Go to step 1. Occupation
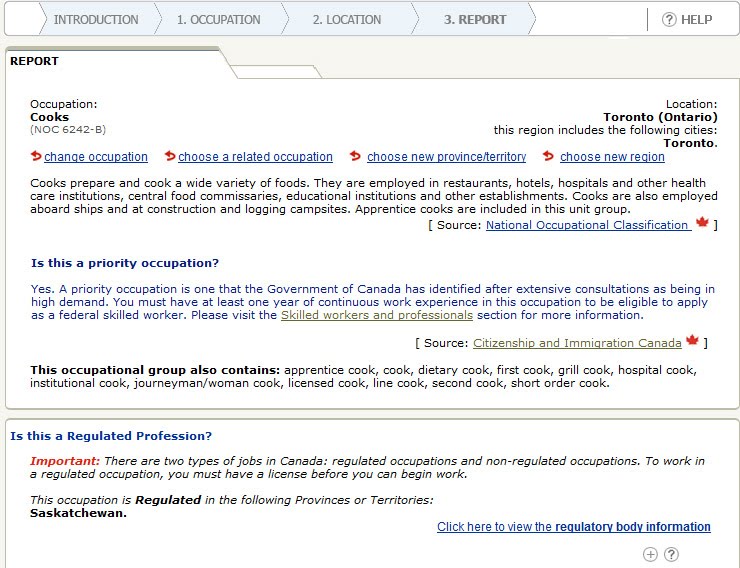The image size is (740, 568). (219, 19)
